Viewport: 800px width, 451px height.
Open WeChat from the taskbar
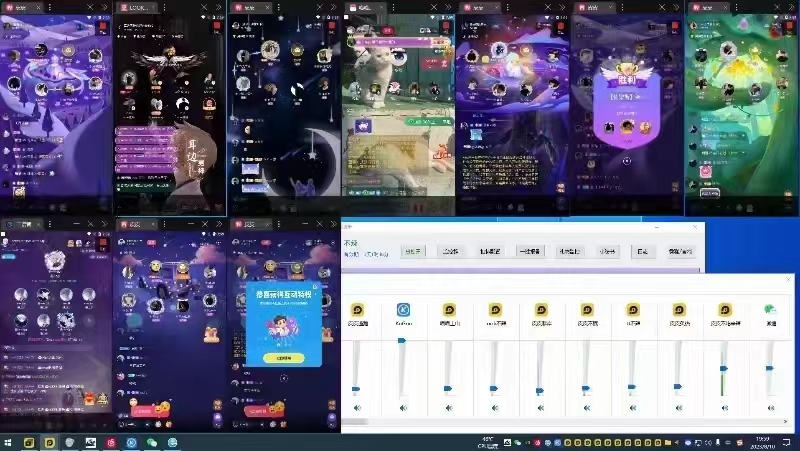pyautogui.click(x=152, y=442)
